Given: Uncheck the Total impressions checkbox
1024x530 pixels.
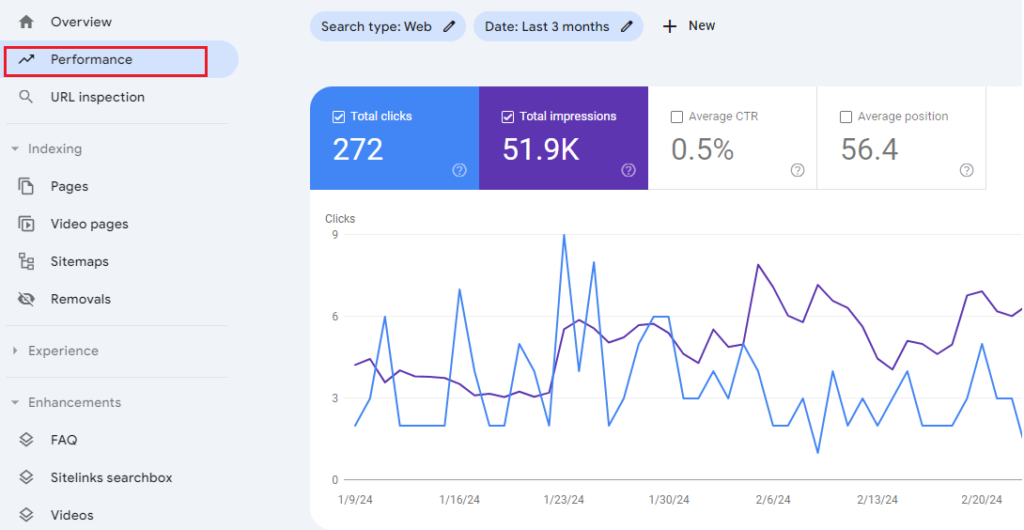Looking at the screenshot, I should point(507,117).
